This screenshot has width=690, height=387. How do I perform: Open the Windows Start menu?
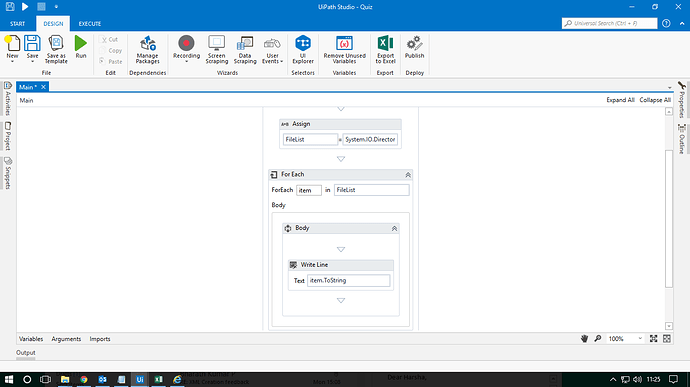[x=8, y=380]
